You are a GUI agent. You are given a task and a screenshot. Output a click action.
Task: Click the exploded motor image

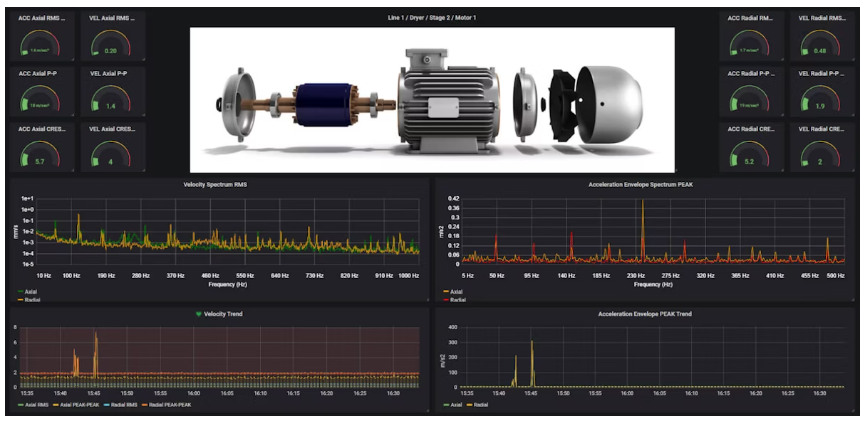click(432, 98)
